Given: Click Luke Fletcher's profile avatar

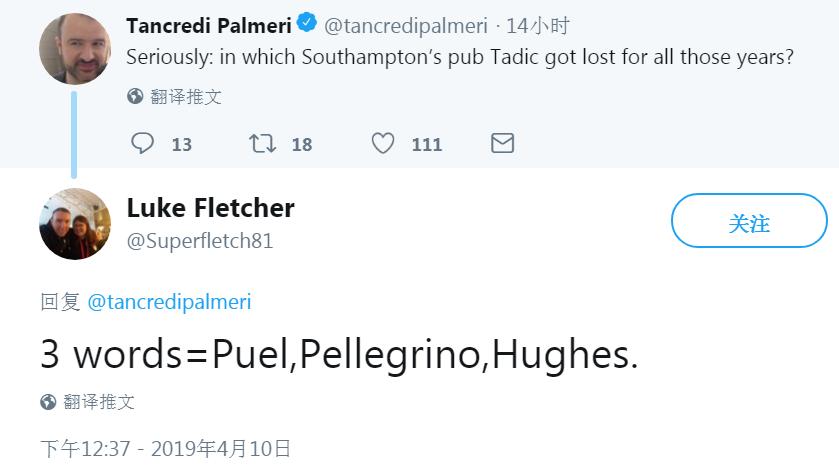Looking at the screenshot, I should [x=74, y=223].
